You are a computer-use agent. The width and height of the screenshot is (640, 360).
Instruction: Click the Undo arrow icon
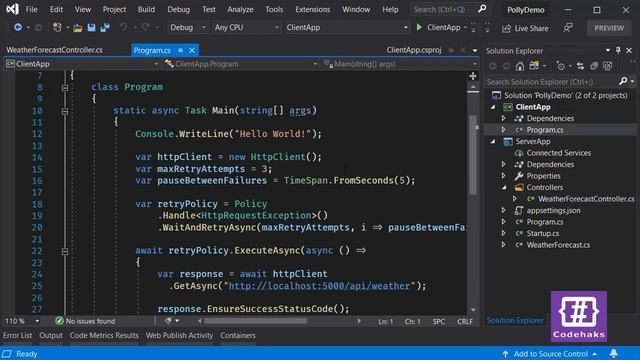(123, 27)
